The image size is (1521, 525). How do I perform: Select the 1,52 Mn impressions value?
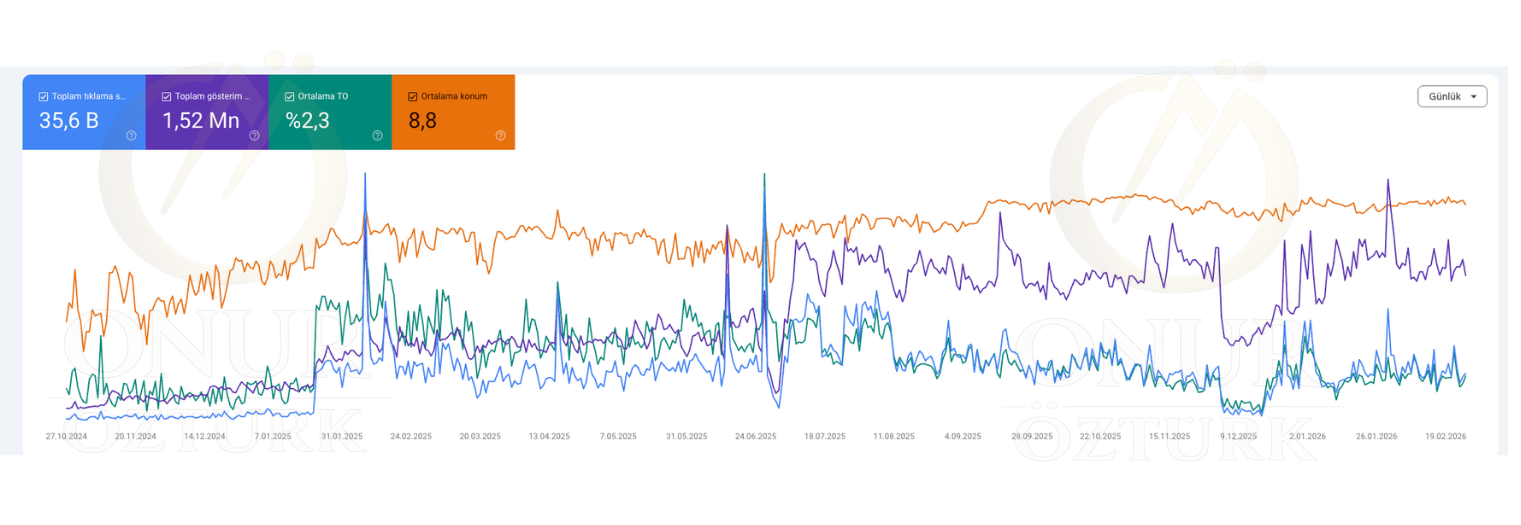click(x=201, y=121)
